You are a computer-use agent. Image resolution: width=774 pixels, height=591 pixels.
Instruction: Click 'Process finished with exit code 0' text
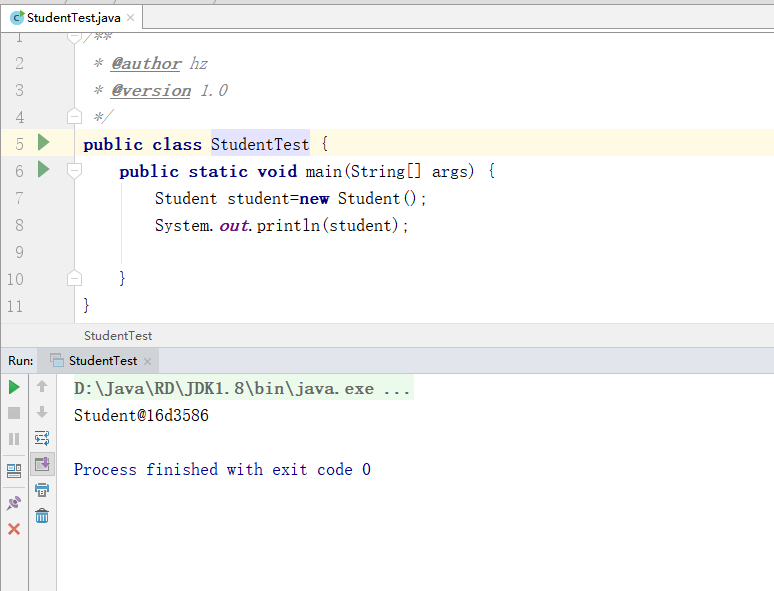[222, 469]
